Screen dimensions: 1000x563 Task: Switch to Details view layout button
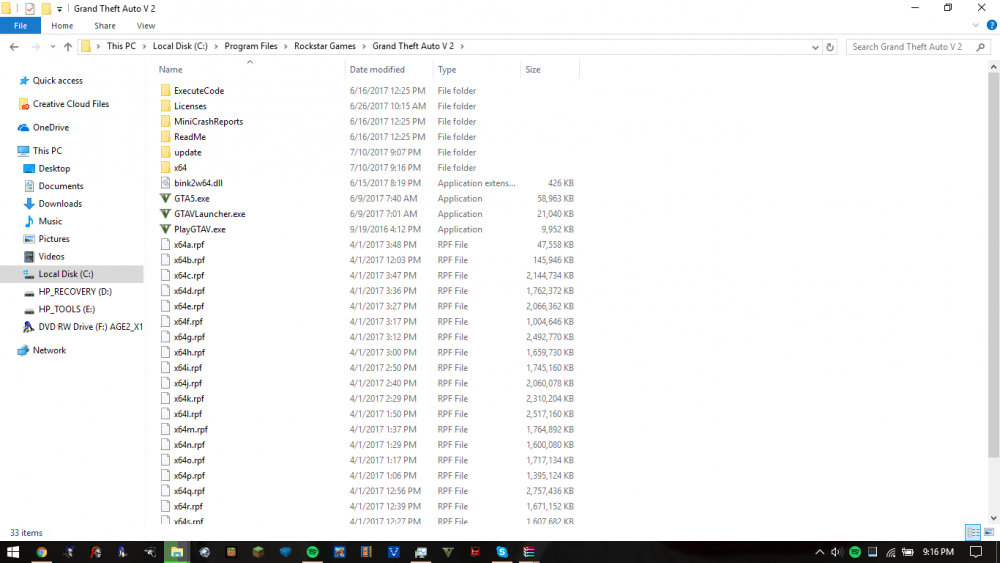973,532
